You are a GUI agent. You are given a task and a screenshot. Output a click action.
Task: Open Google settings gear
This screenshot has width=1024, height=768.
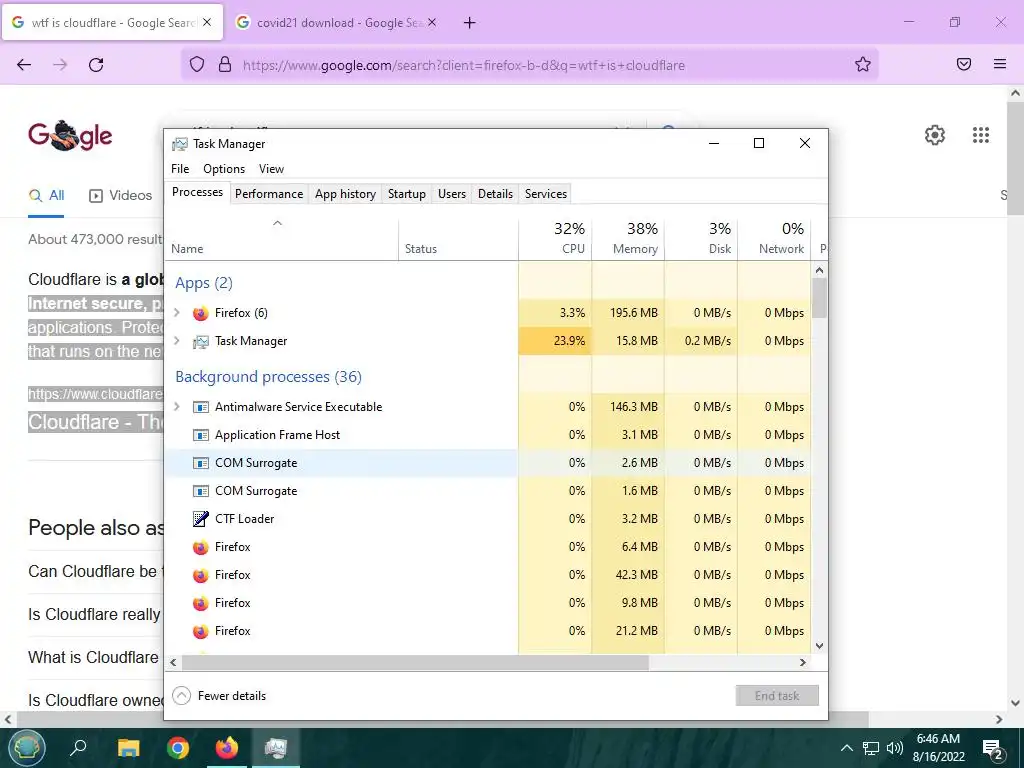(x=935, y=135)
